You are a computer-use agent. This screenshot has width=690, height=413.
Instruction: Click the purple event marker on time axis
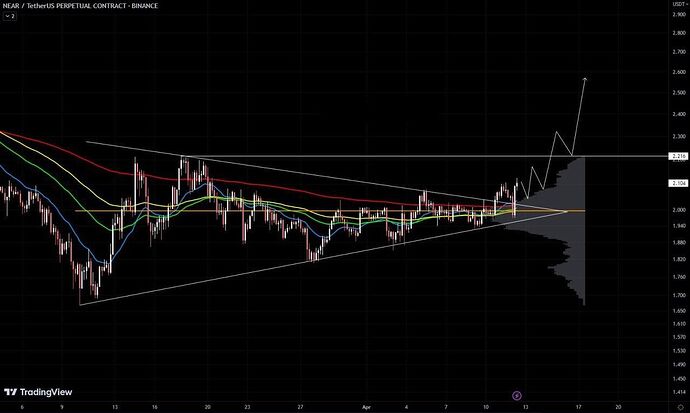pyautogui.click(x=516, y=395)
